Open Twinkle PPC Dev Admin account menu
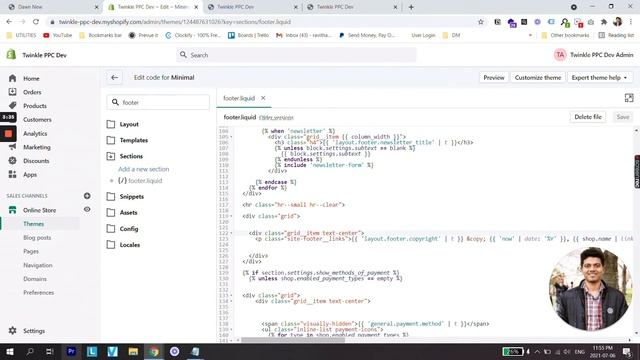640x360 pixels. coord(593,55)
